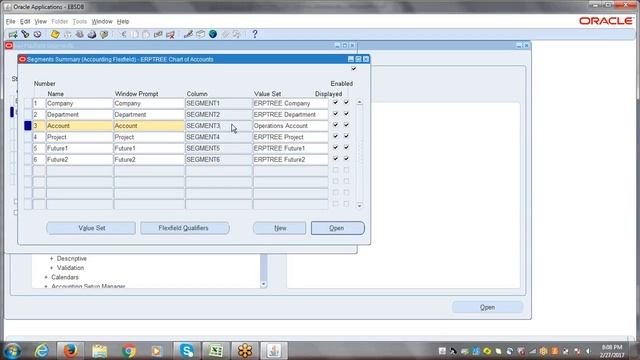Click the Edit Field pencil toolbar icon
Viewport: 640px width, 360px height.
(188, 34)
